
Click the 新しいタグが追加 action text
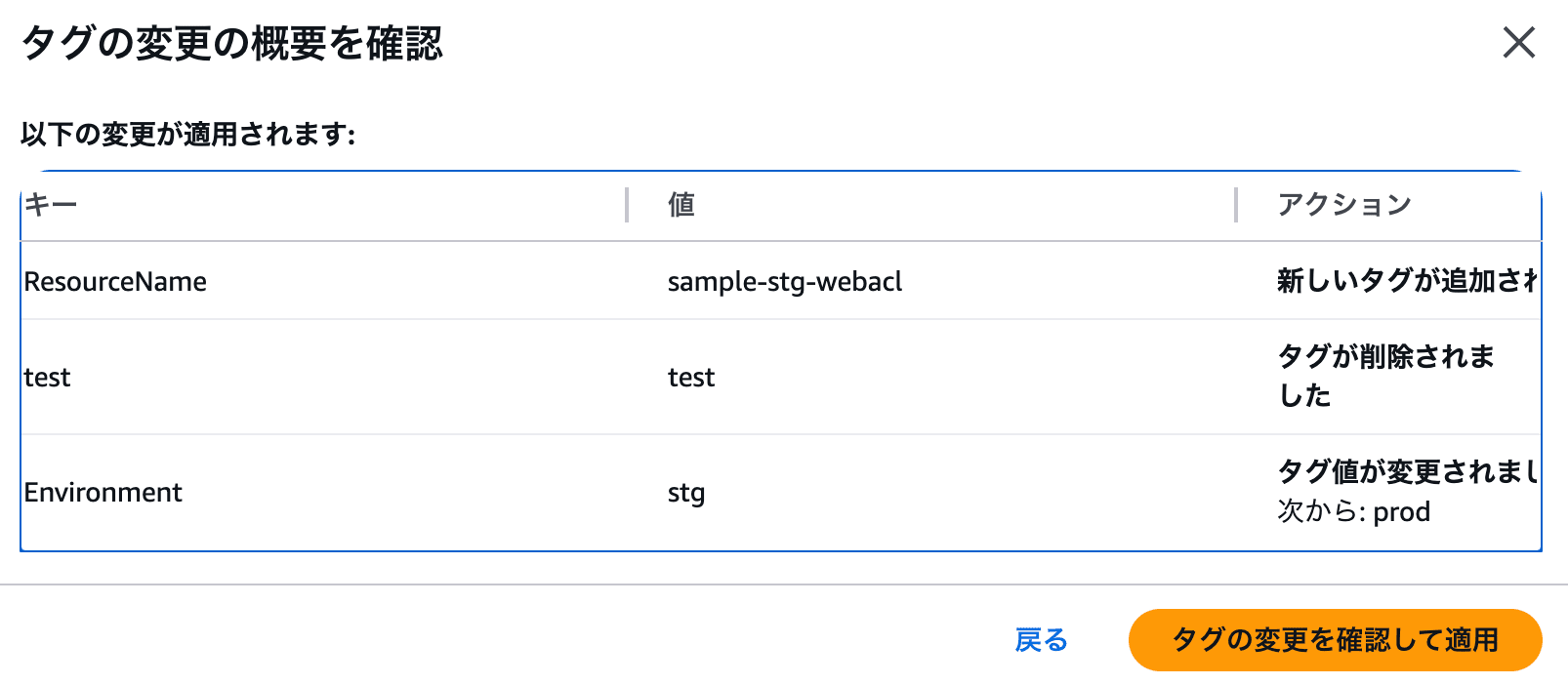[x=1406, y=281]
